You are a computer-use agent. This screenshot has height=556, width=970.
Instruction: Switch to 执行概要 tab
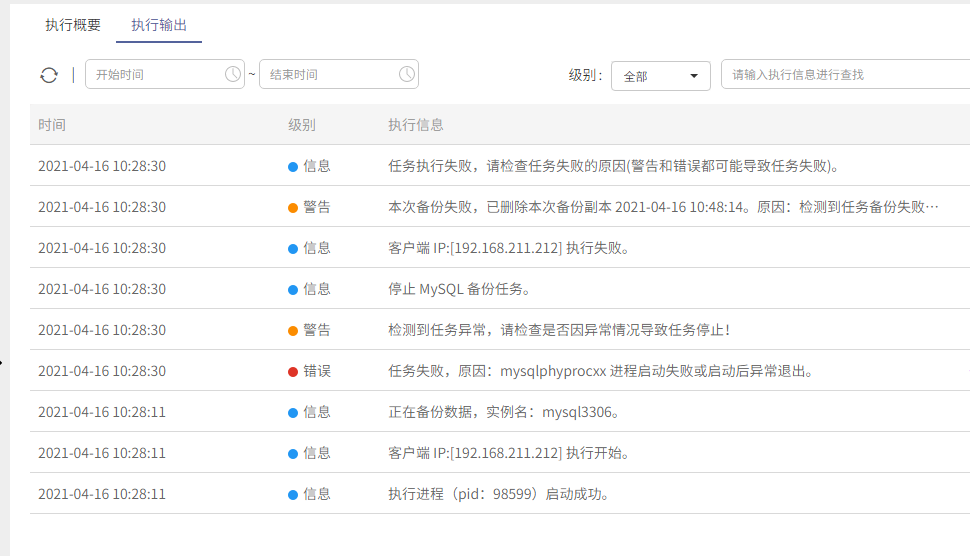tap(73, 25)
